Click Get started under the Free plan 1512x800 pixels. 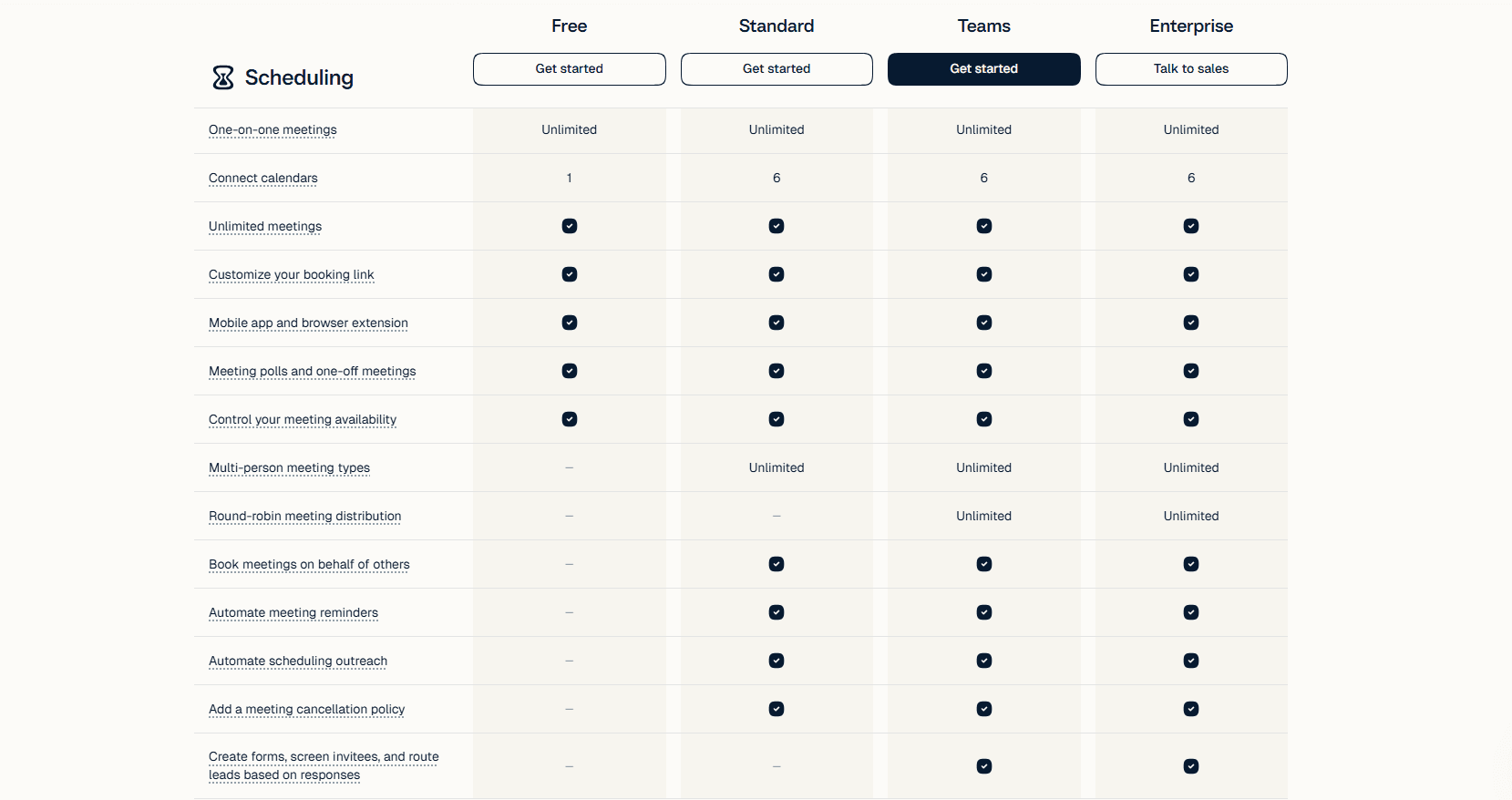(570, 69)
